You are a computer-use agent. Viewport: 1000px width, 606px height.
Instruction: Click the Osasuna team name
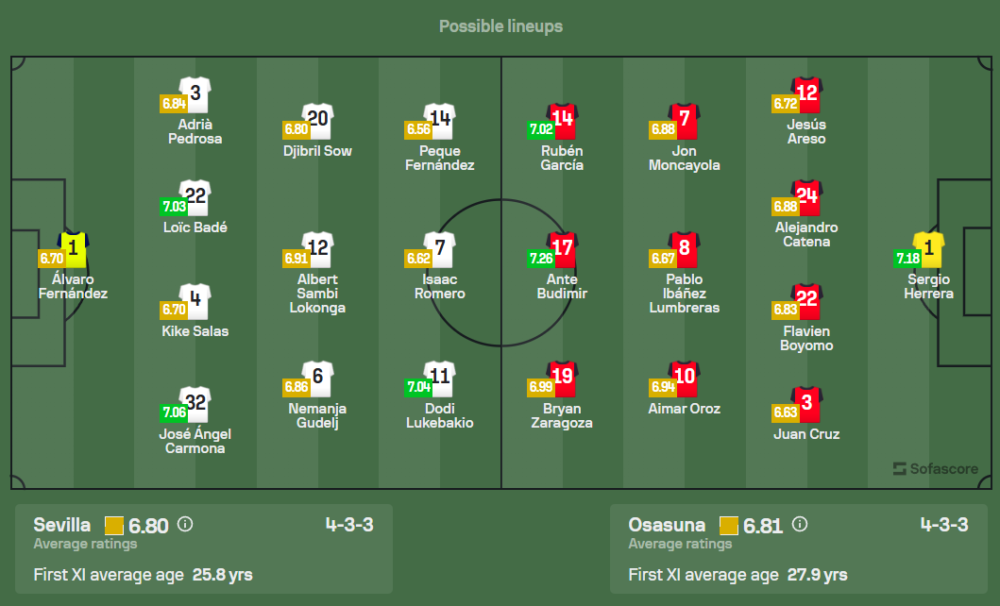point(667,525)
